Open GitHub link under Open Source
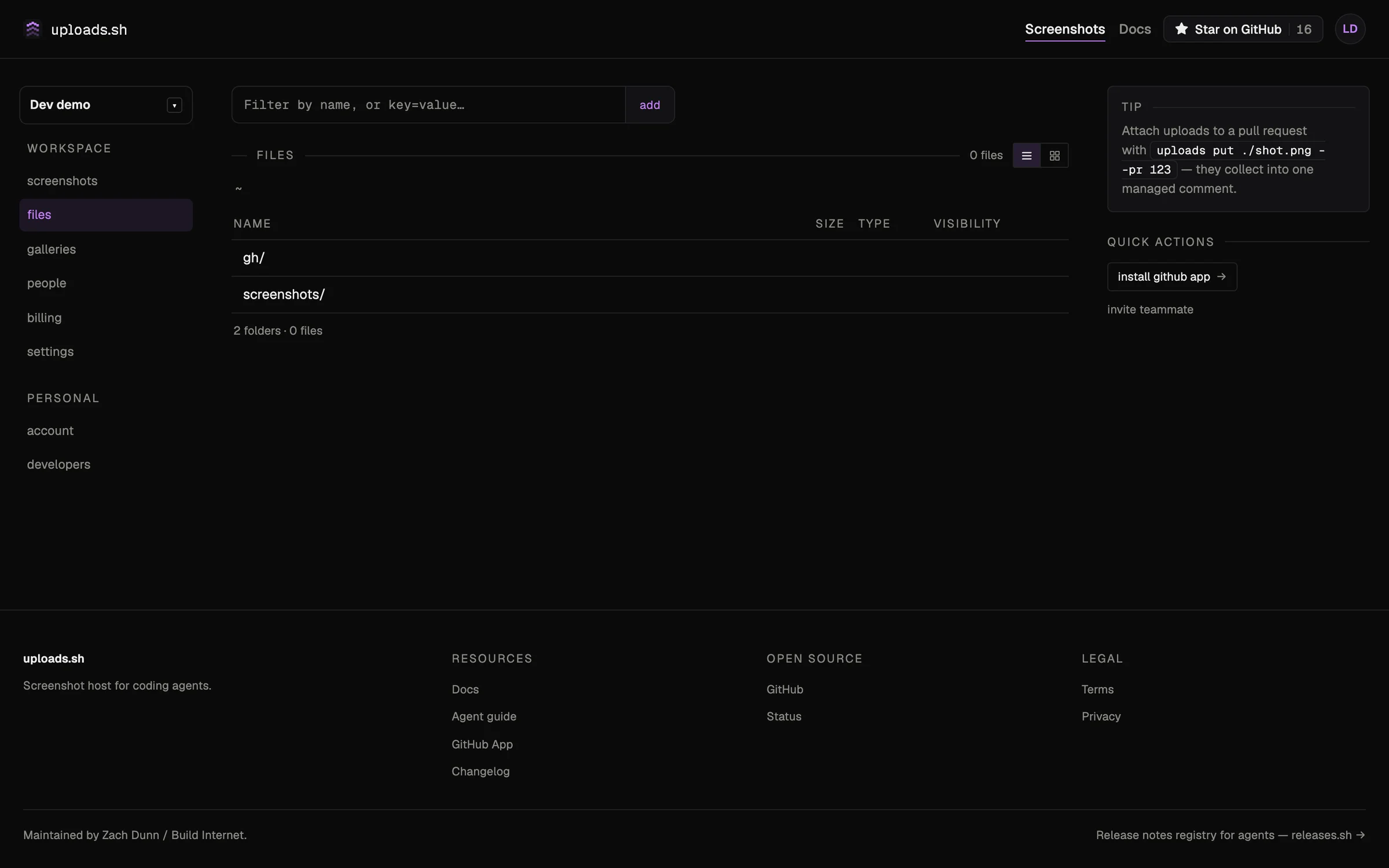Screen dimensions: 1389x868 tap(785, 689)
